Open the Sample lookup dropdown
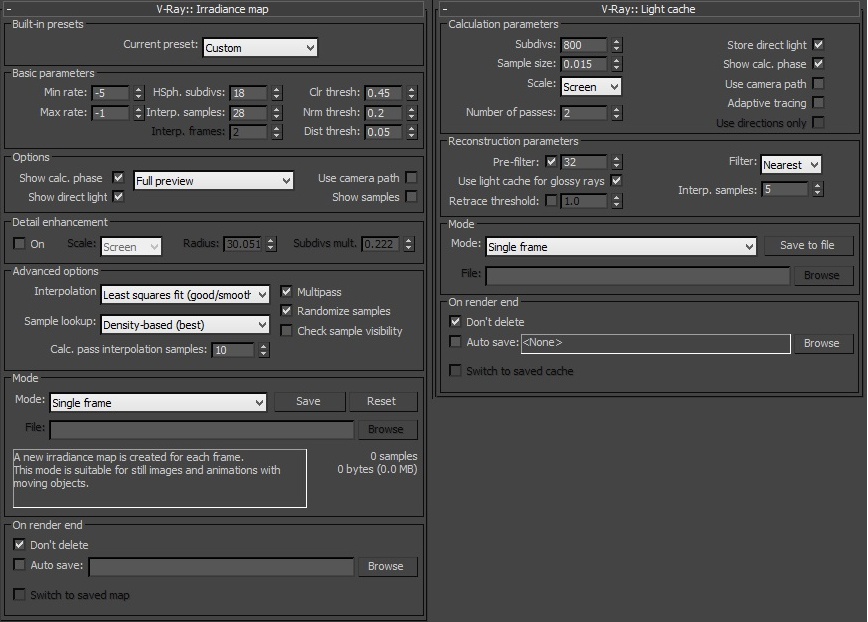The width and height of the screenshot is (868, 622). 185,325
